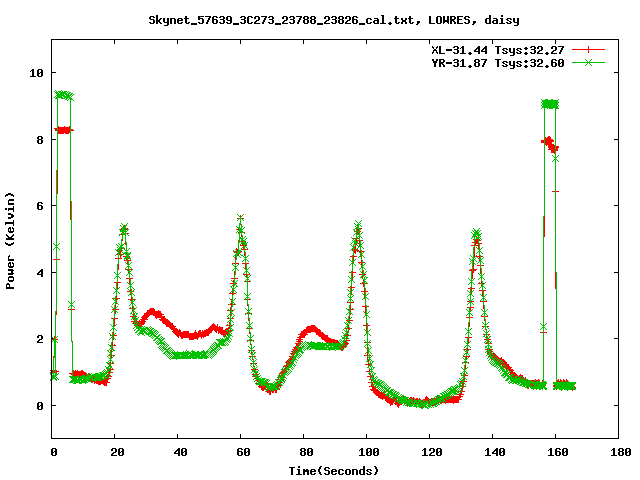Click the peak near 135 seconds
Image resolution: width=640 pixels, height=480 pixels.
point(476,234)
